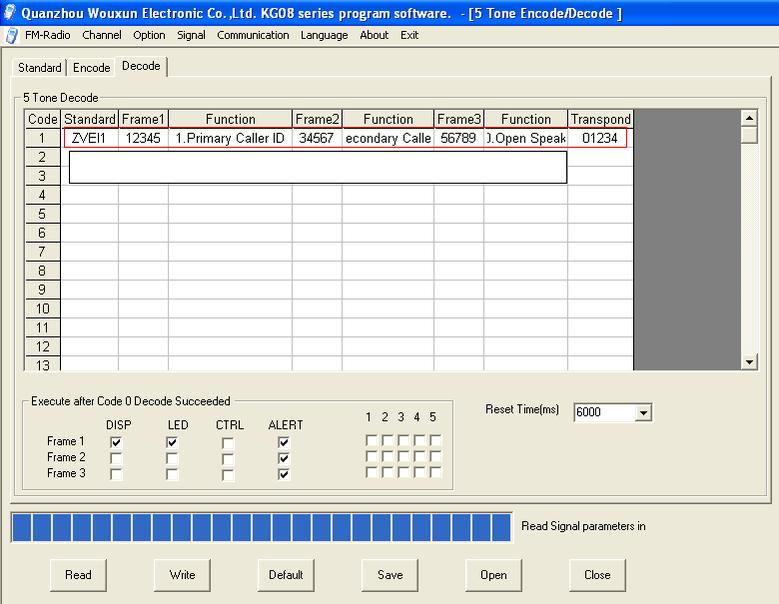Click the app icon in the menu bar
The height and width of the screenshot is (604, 779).
pyautogui.click(x=11, y=35)
